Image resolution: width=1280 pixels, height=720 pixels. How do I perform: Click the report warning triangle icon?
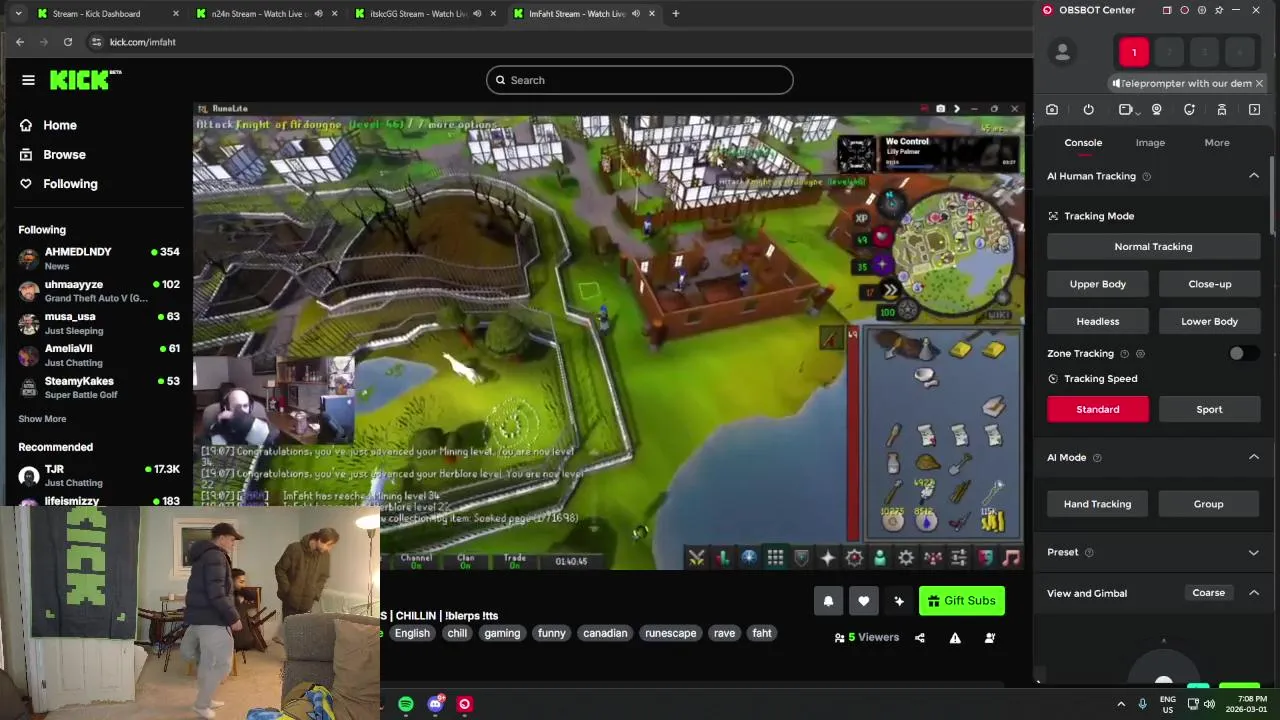[x=955, y=638]
